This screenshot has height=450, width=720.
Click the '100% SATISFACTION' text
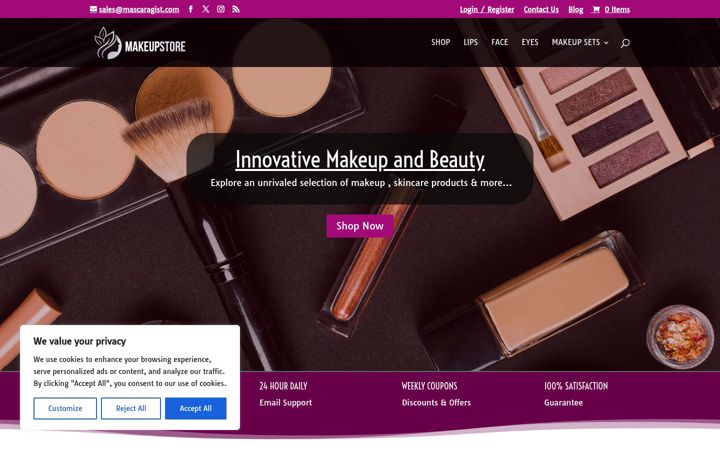coord(576,386)
